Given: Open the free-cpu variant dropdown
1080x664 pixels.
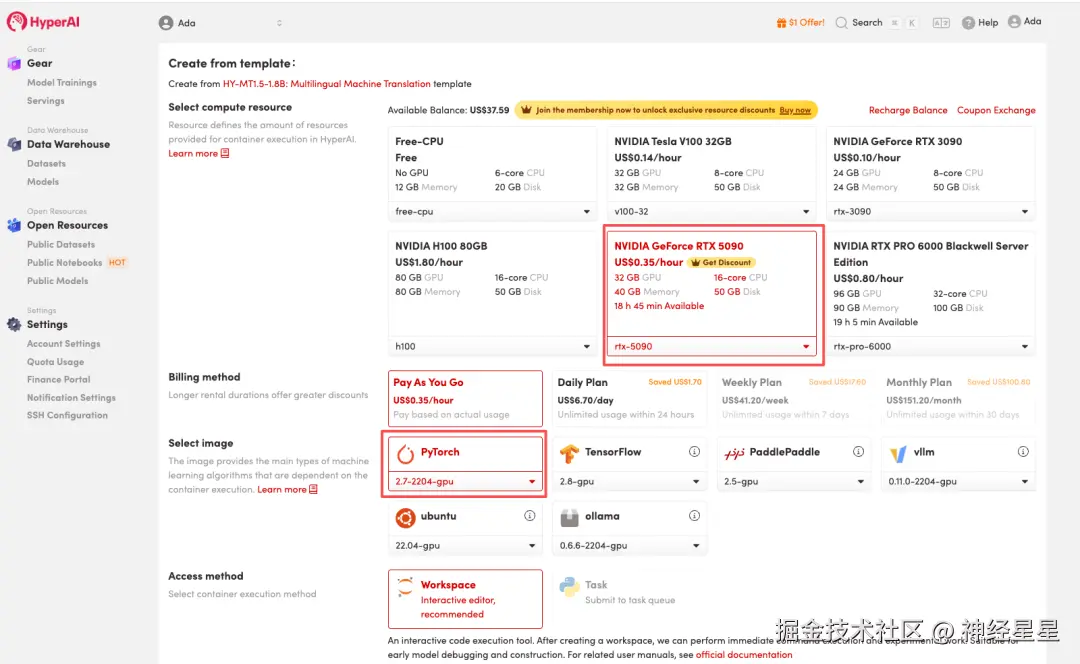Looking at the screenshot, I should pyautogui.click(x=492, y=211).
